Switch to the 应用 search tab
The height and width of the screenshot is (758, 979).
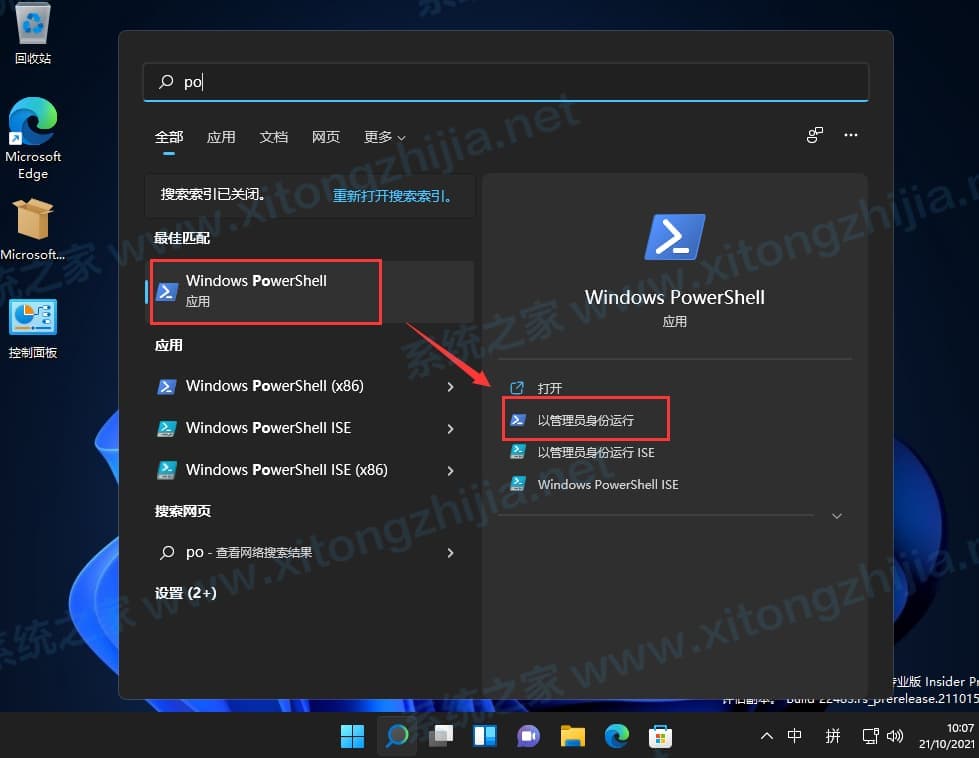click(221, 137)
